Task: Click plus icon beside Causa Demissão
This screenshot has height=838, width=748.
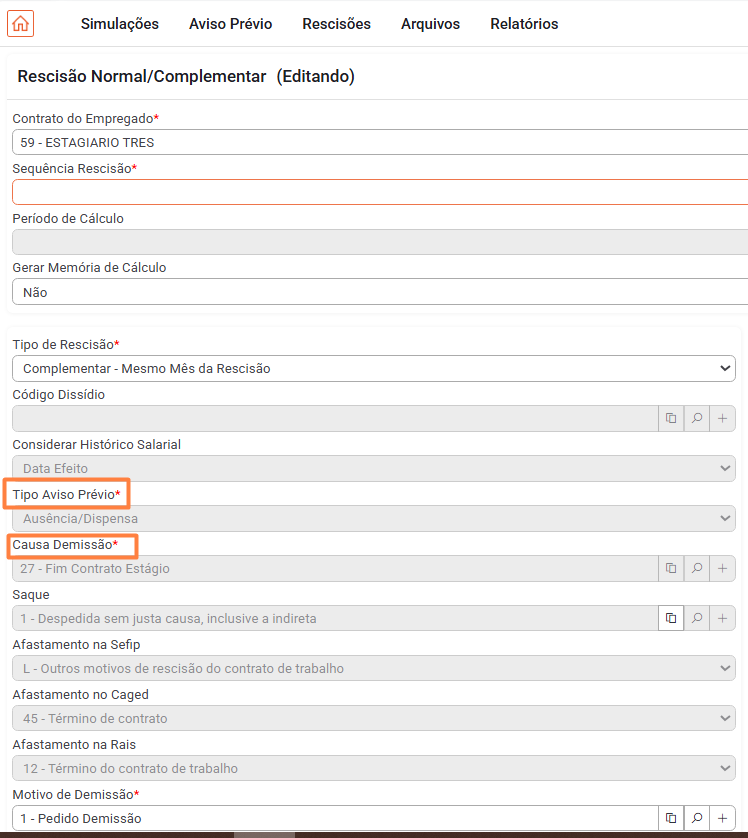Action: tap(722, 568)
